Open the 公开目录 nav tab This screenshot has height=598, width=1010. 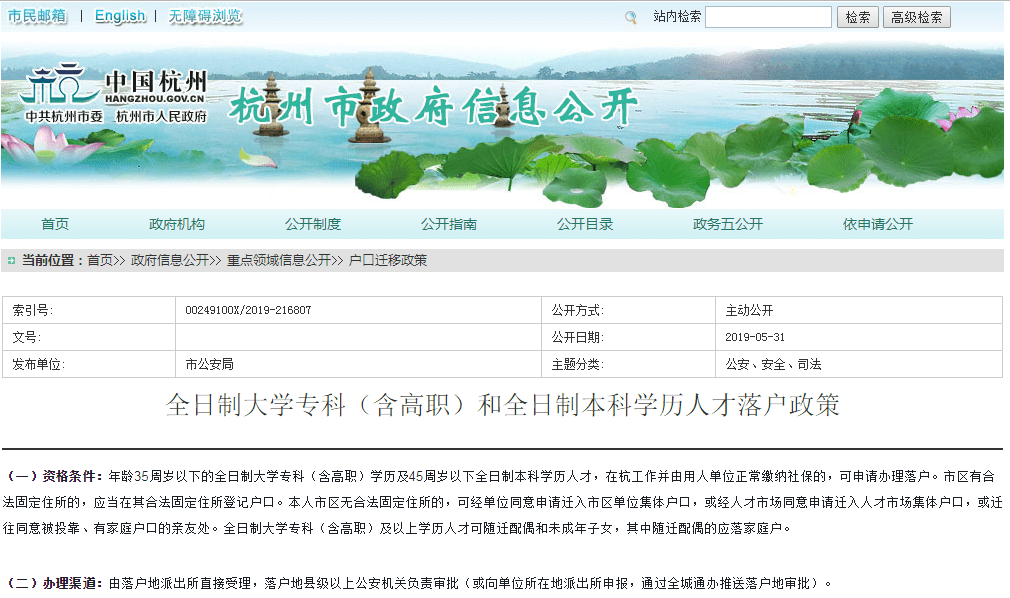585,224
